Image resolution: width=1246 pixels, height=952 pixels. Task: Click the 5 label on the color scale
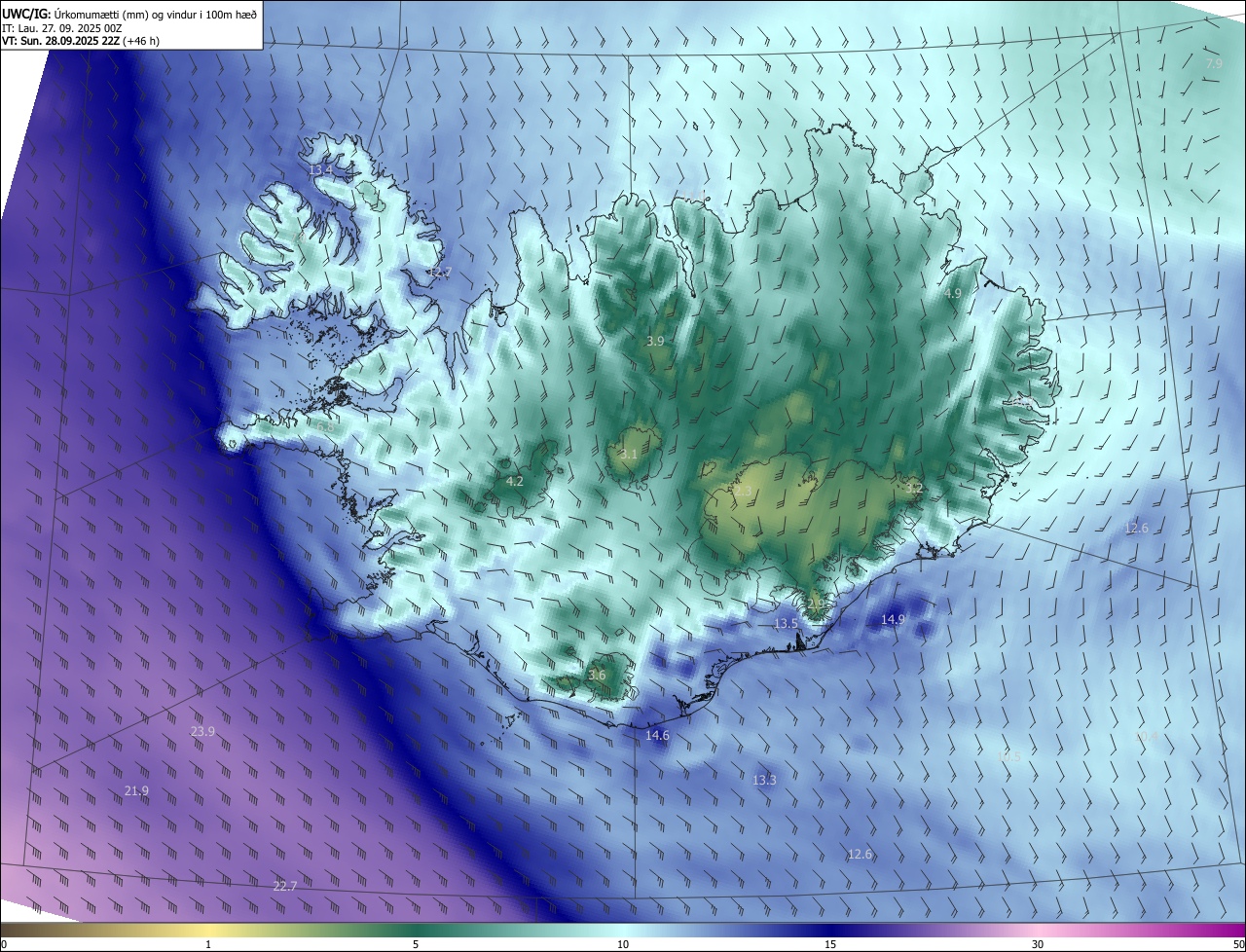click(x=416, y=944)
